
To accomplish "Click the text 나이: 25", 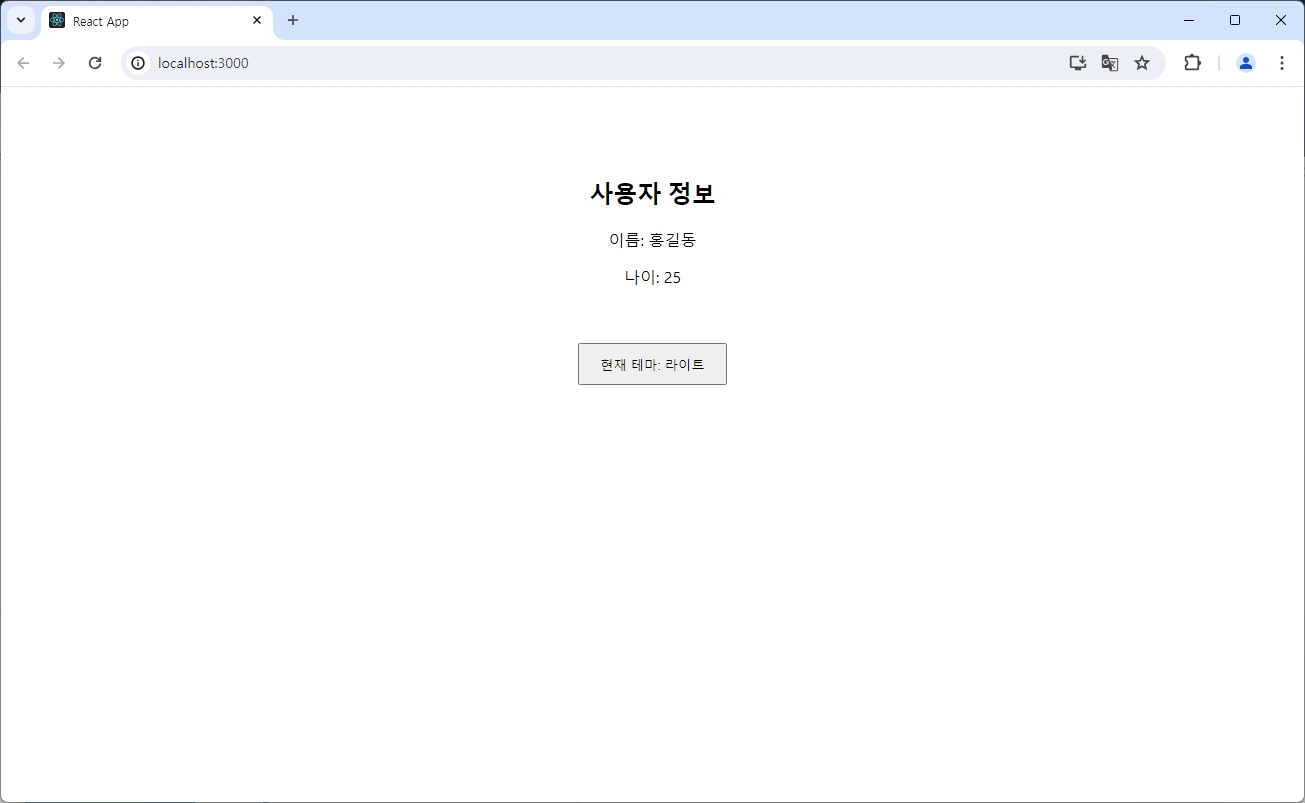I will [652, 278].
